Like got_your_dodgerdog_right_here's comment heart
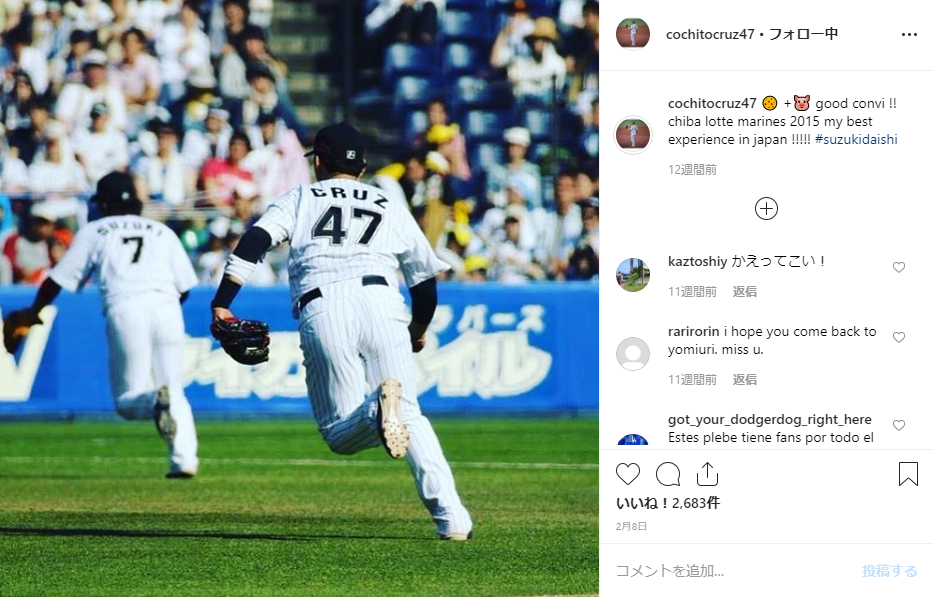The image size is (933, 597). tap(898, 425)
